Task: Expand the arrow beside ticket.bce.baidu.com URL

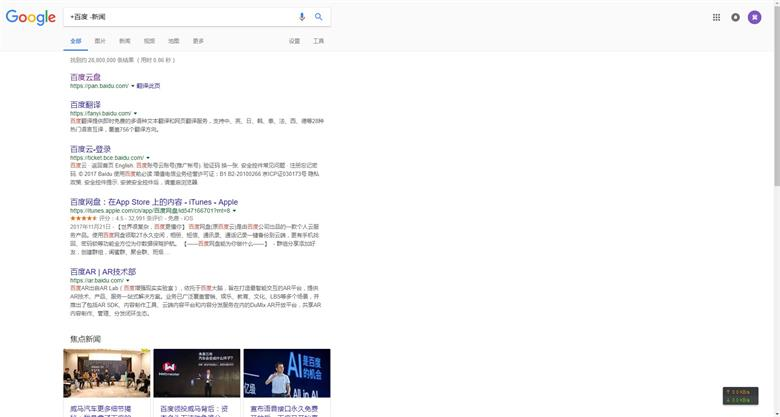Action: tap(148, 158)
